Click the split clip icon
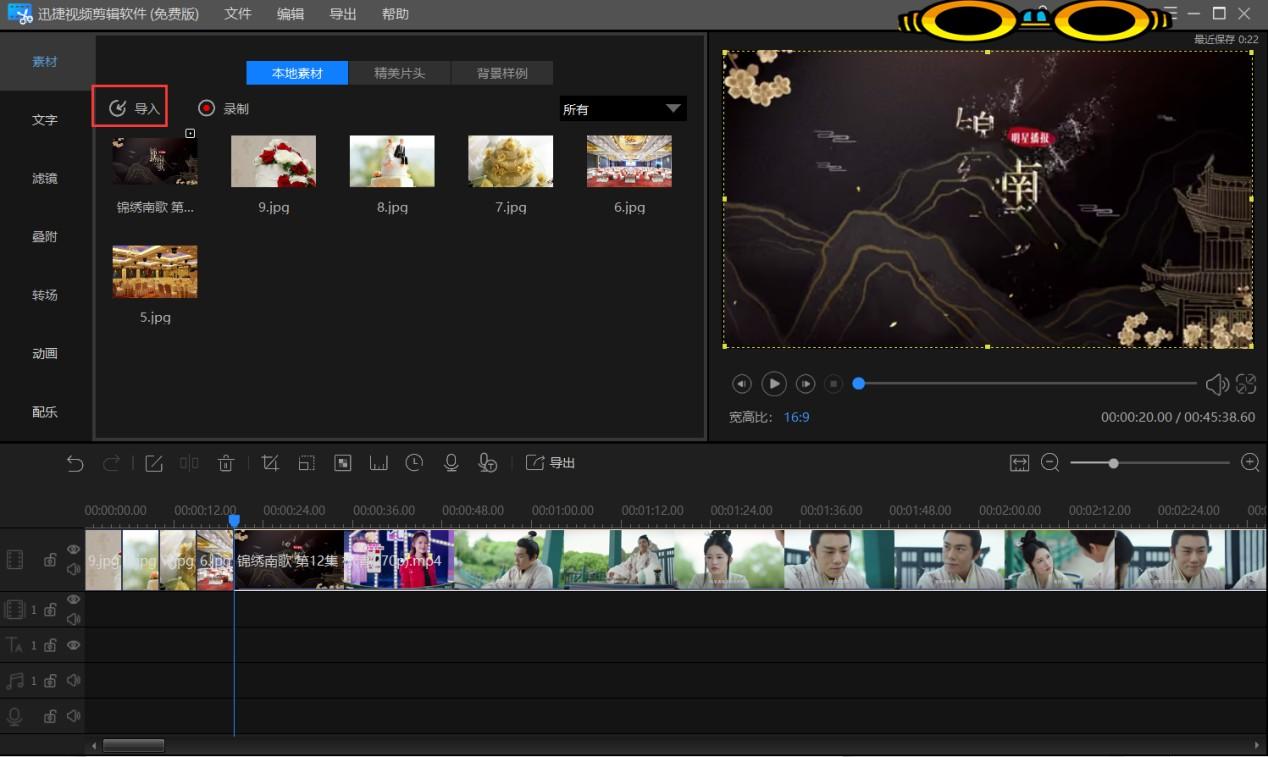This screenshot has height=757, width=1268. point(189,463)
